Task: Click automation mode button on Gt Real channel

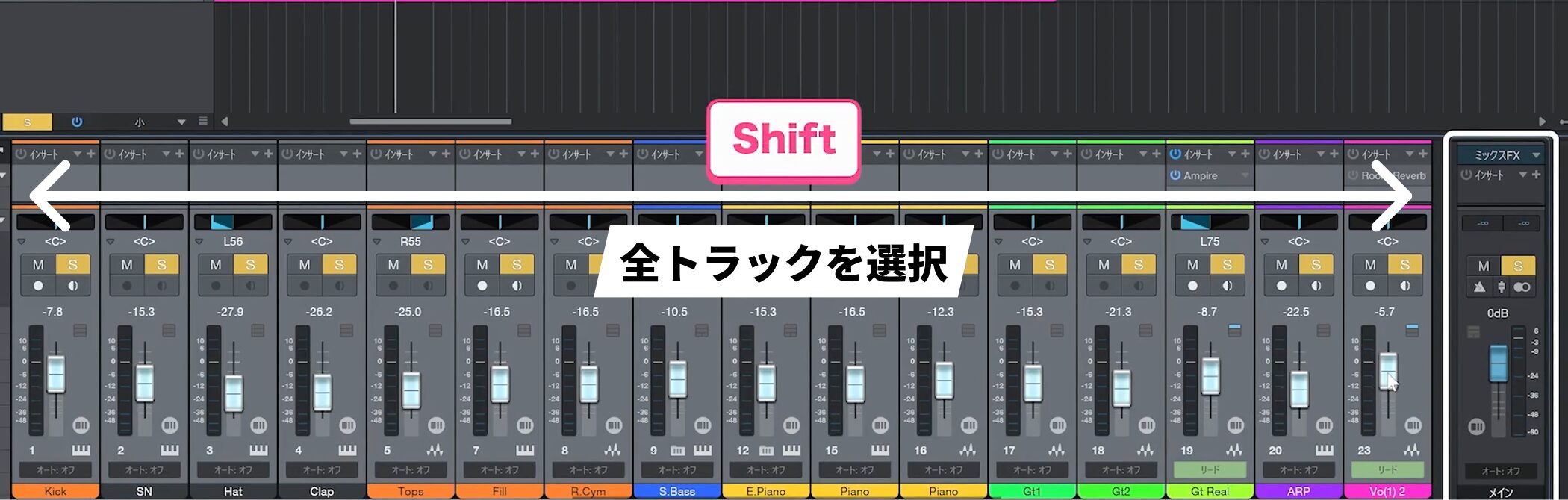Action: pyautogui.click(x=1210, y=470)
